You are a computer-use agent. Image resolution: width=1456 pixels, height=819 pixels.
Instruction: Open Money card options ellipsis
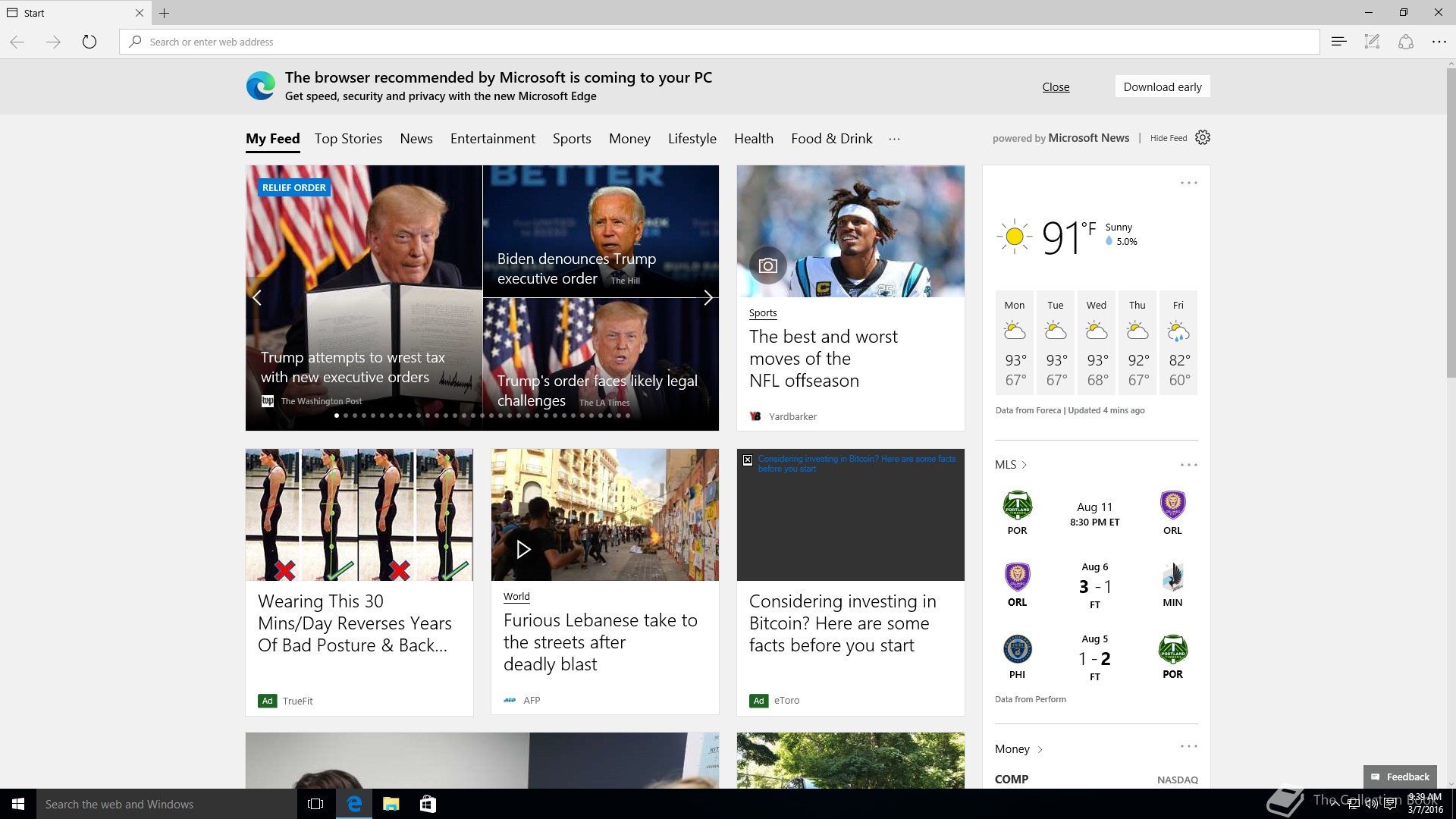pos(1188,746)
